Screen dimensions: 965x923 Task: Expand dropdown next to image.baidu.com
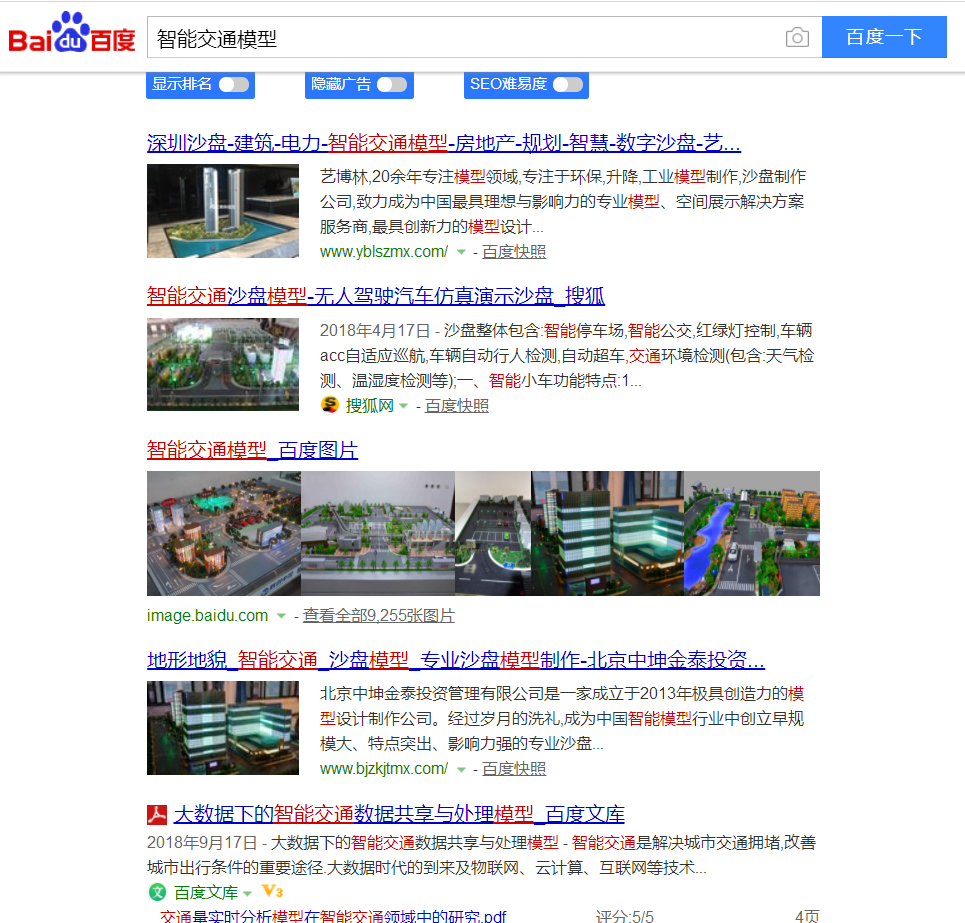(x=281, y=616)
